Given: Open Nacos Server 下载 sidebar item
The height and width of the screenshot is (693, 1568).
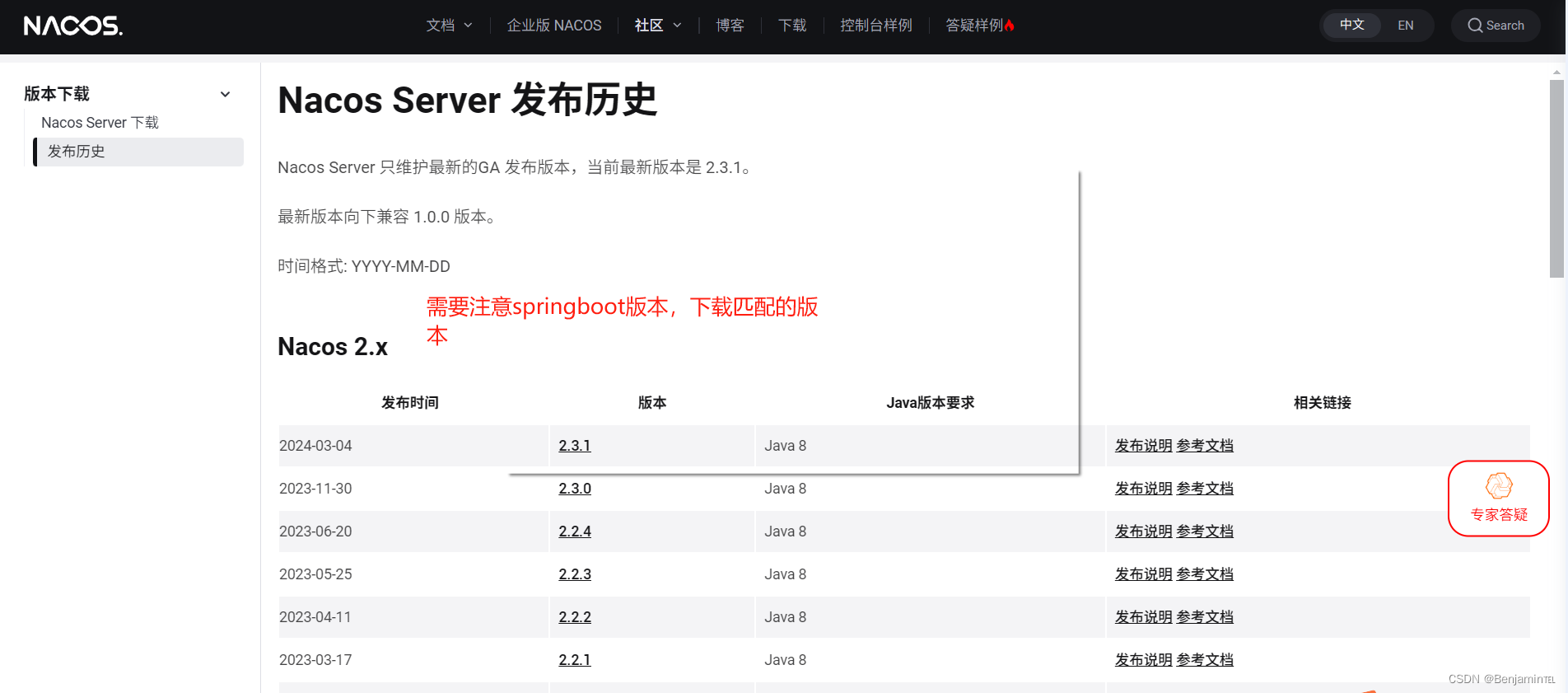Looking at the screenshot, I should tap(100, 123).
